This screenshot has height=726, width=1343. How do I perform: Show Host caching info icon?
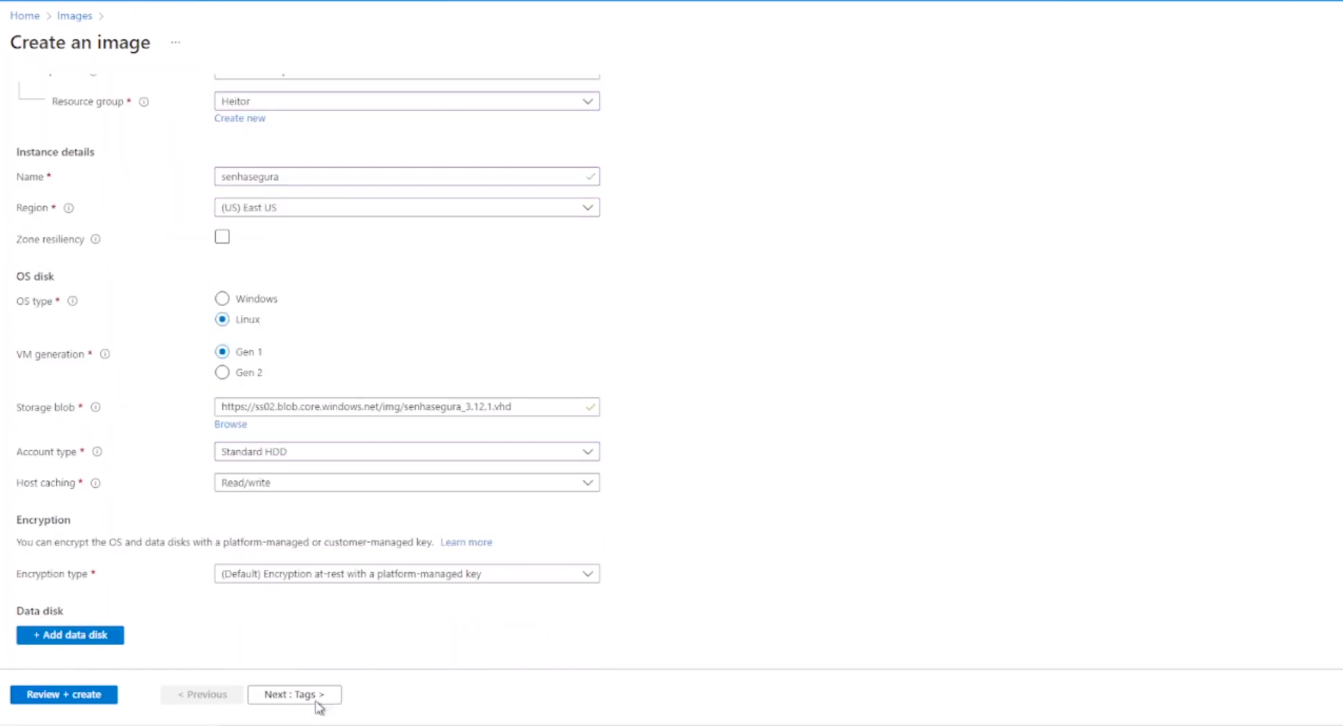(96, 483)
